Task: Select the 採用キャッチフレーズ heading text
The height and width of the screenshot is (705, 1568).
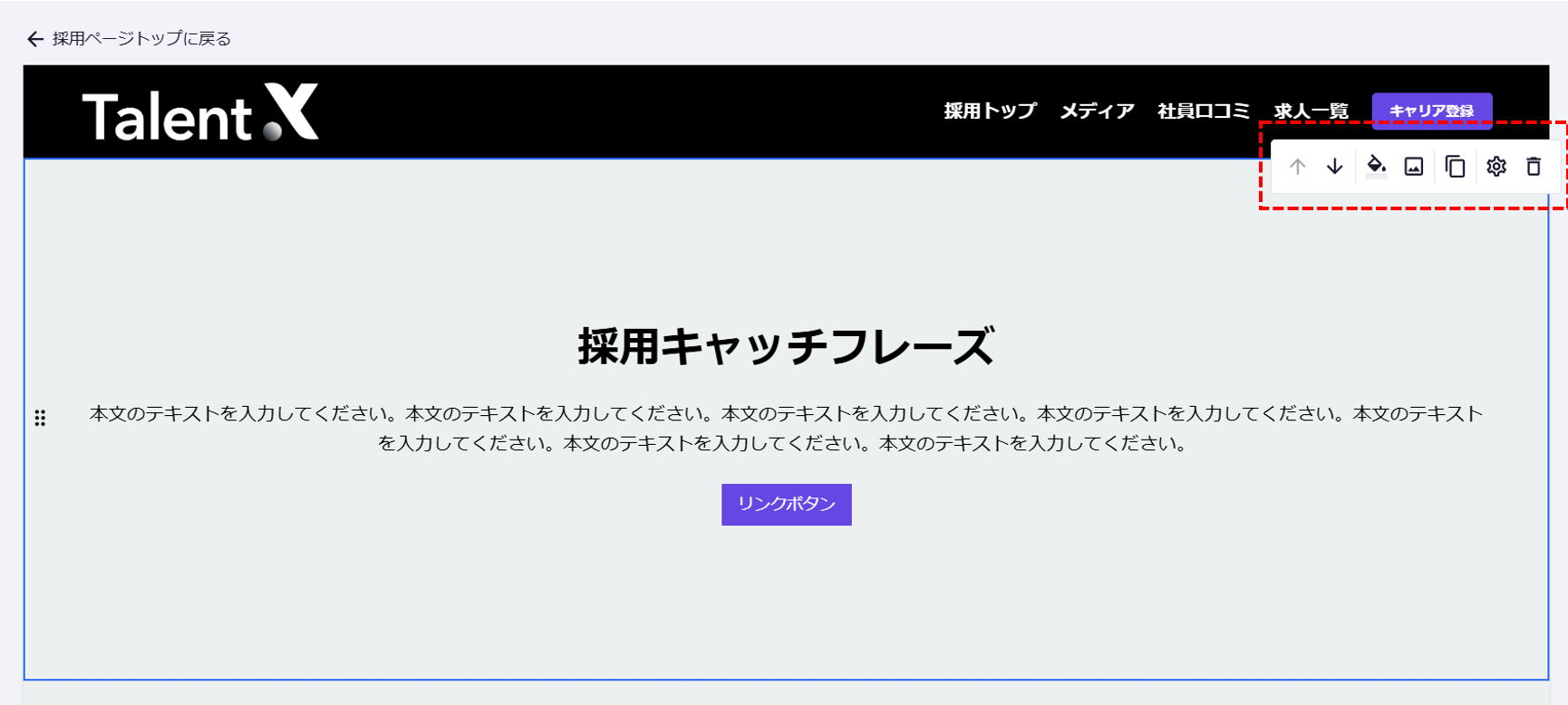Action: coord(786,346)
